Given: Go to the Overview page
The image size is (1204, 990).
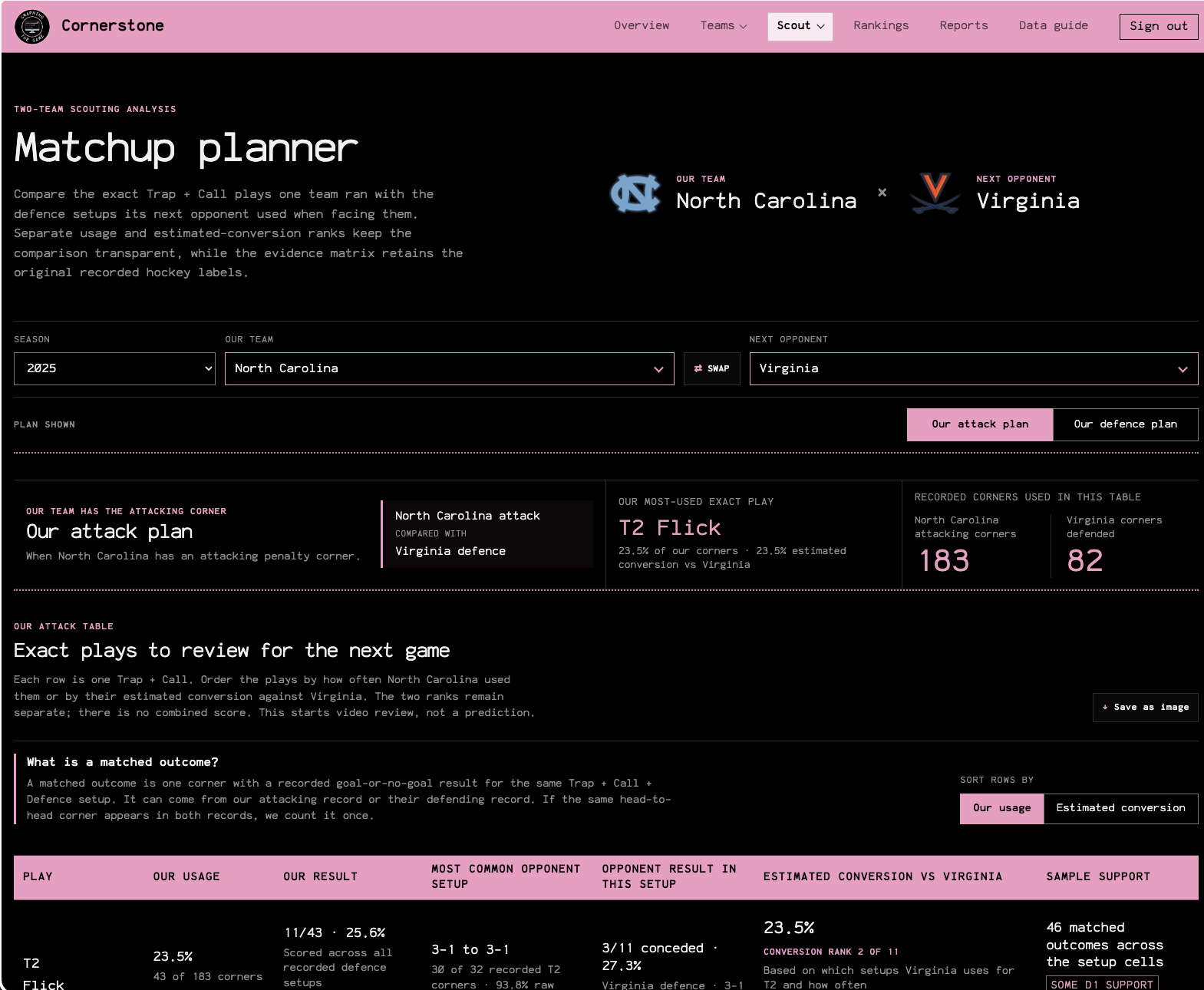Looking at the screenshot, I should pos(642,26).
